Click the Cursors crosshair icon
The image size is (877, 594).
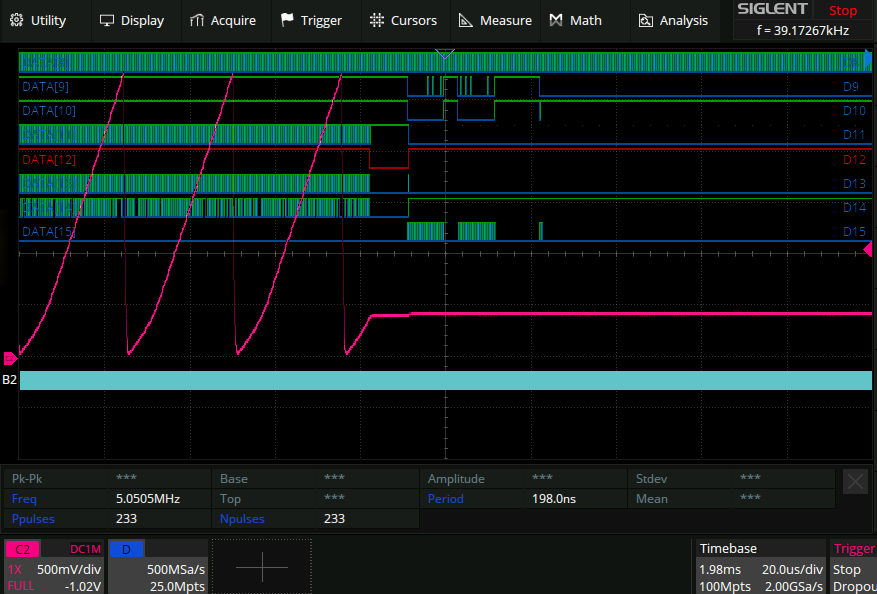[376, 20]
